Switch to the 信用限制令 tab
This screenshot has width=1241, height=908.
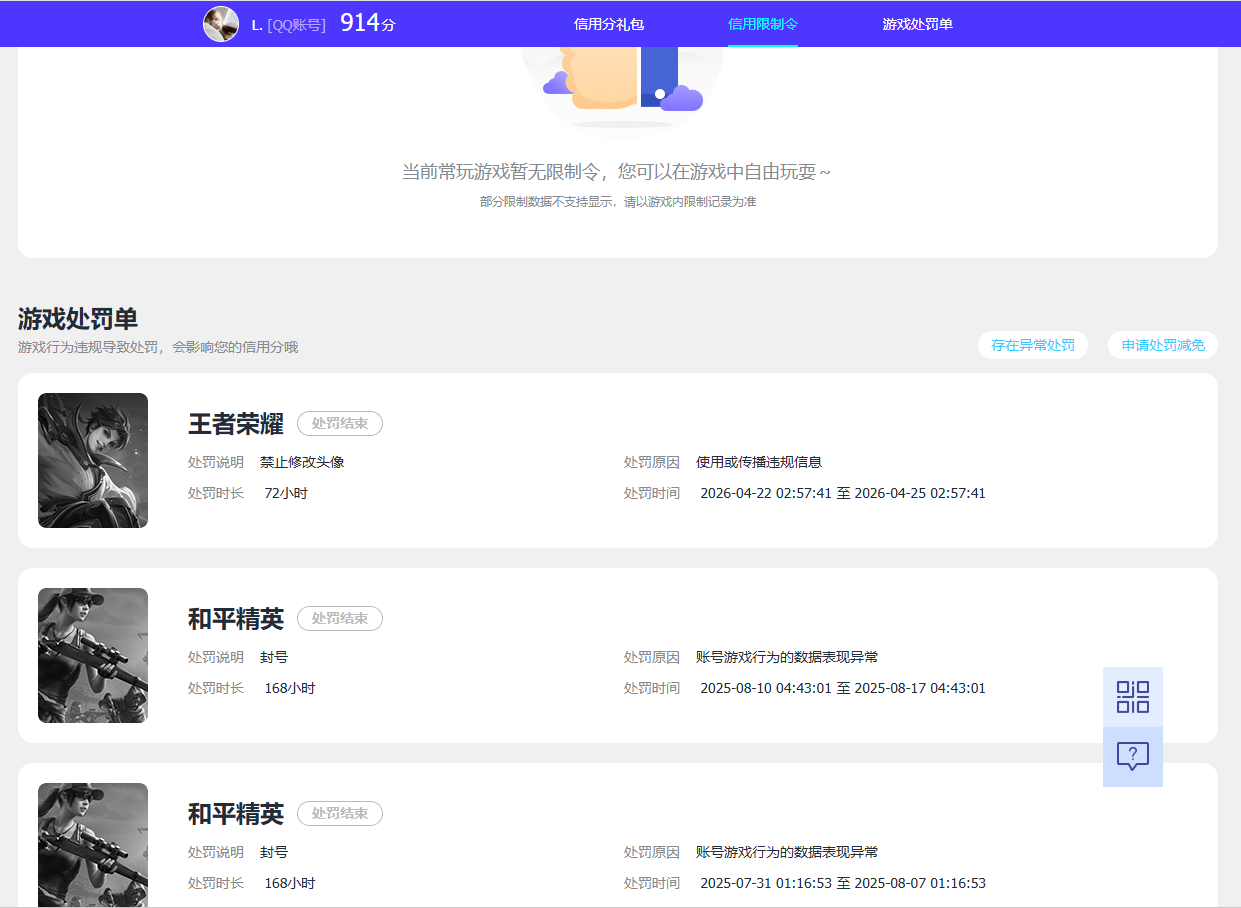[x=763, y=24]
